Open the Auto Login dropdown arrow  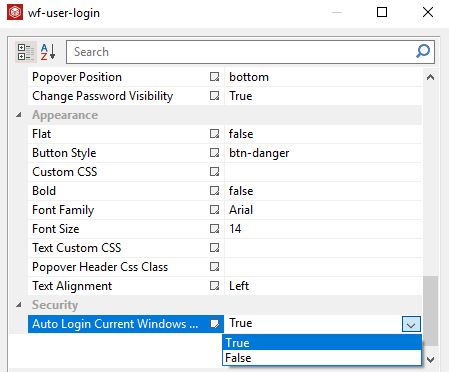pyautogui.click(x=411, y=324)
